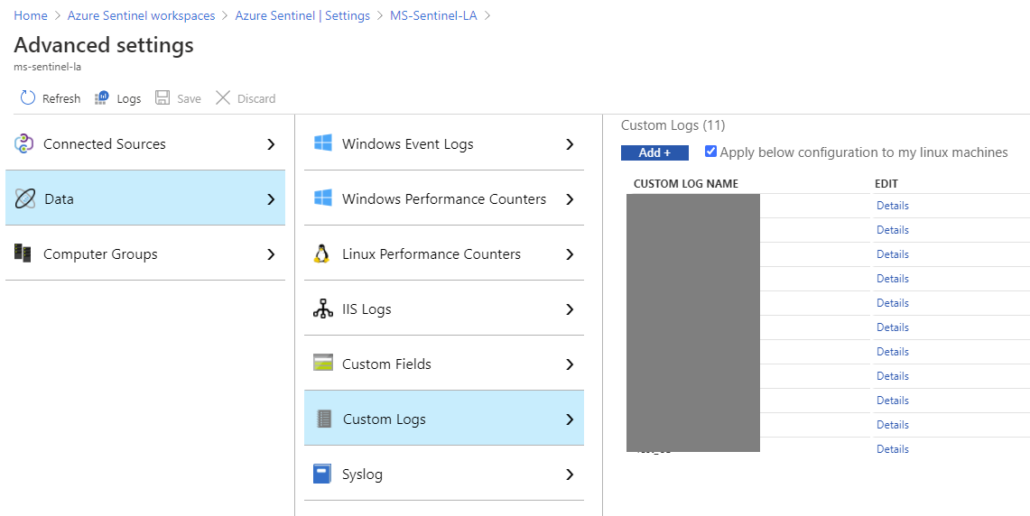Click the IIS Logs network icon

[x=323, y=309]
